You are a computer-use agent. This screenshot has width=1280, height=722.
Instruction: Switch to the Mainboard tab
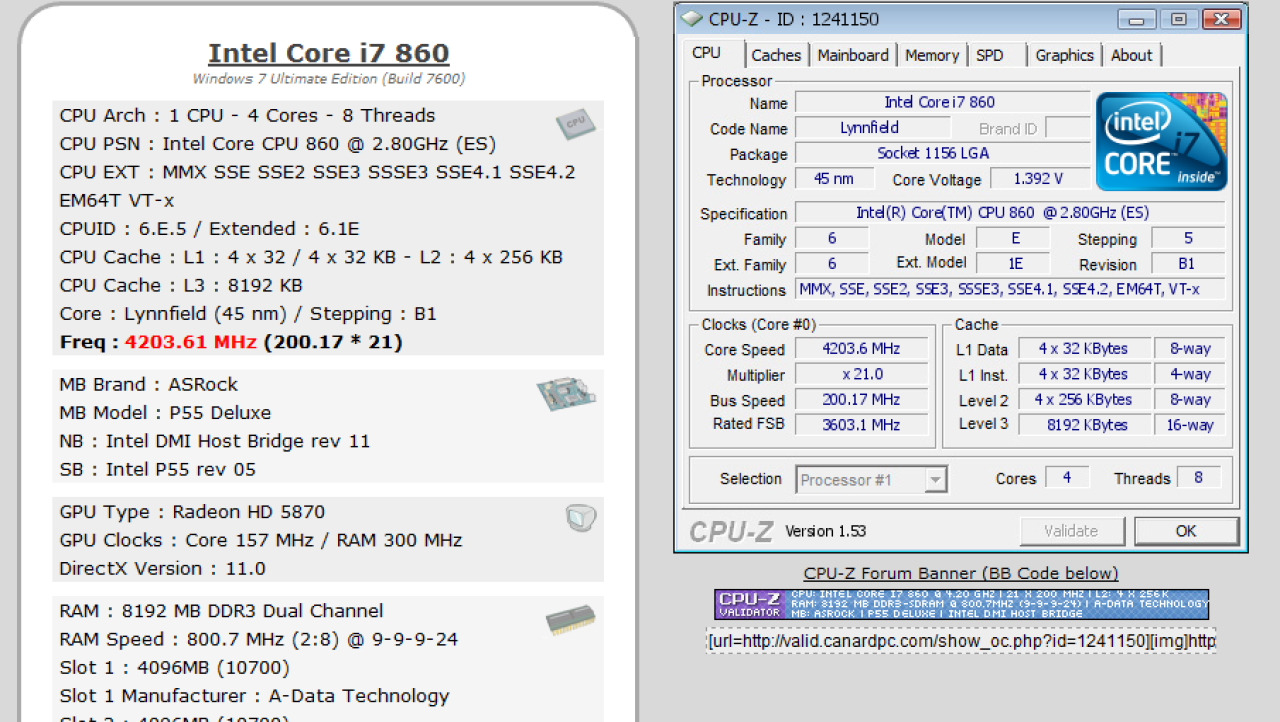tap(853, 55)
